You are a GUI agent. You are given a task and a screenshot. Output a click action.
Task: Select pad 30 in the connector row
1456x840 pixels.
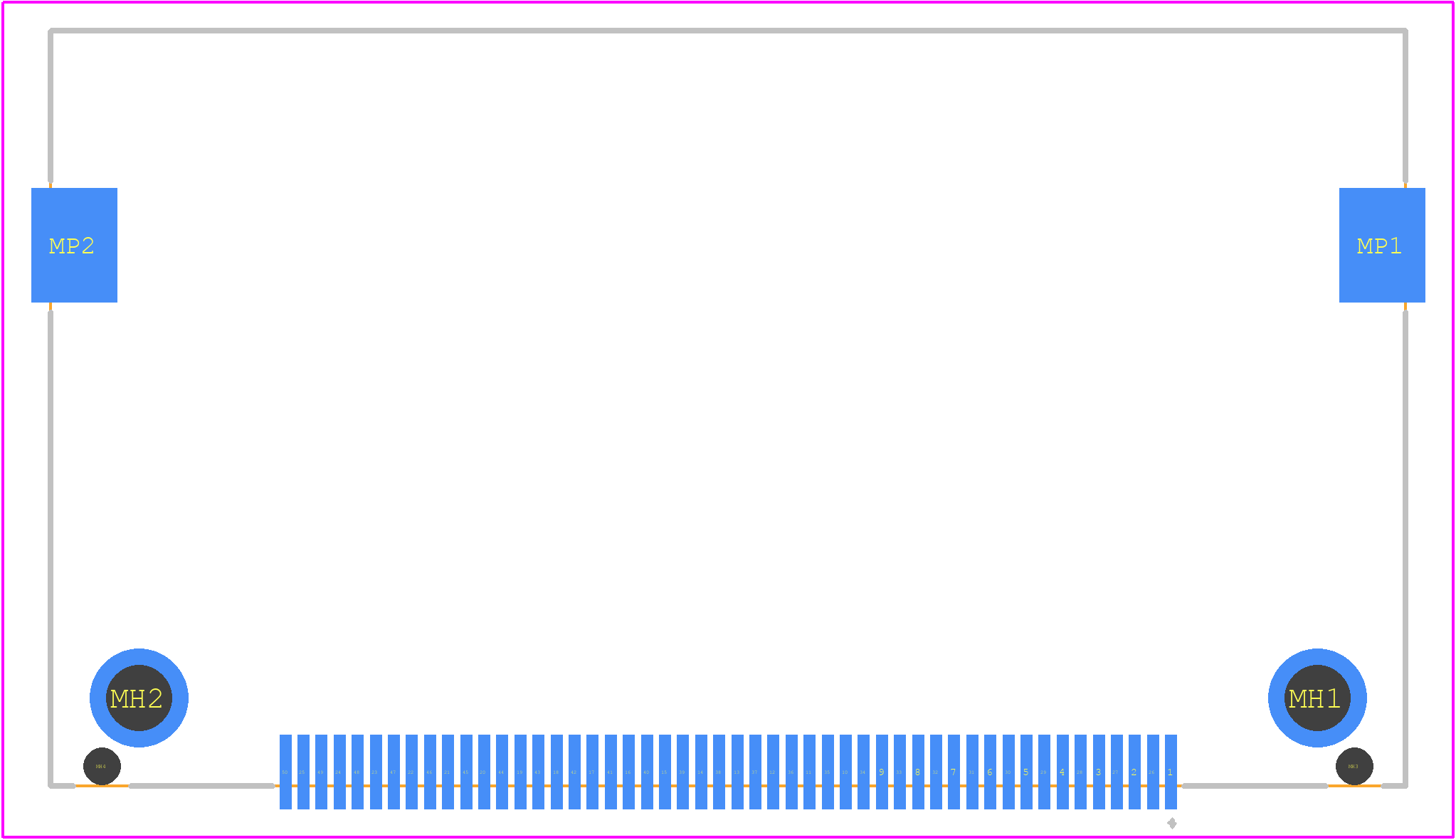coord(1008,772)
